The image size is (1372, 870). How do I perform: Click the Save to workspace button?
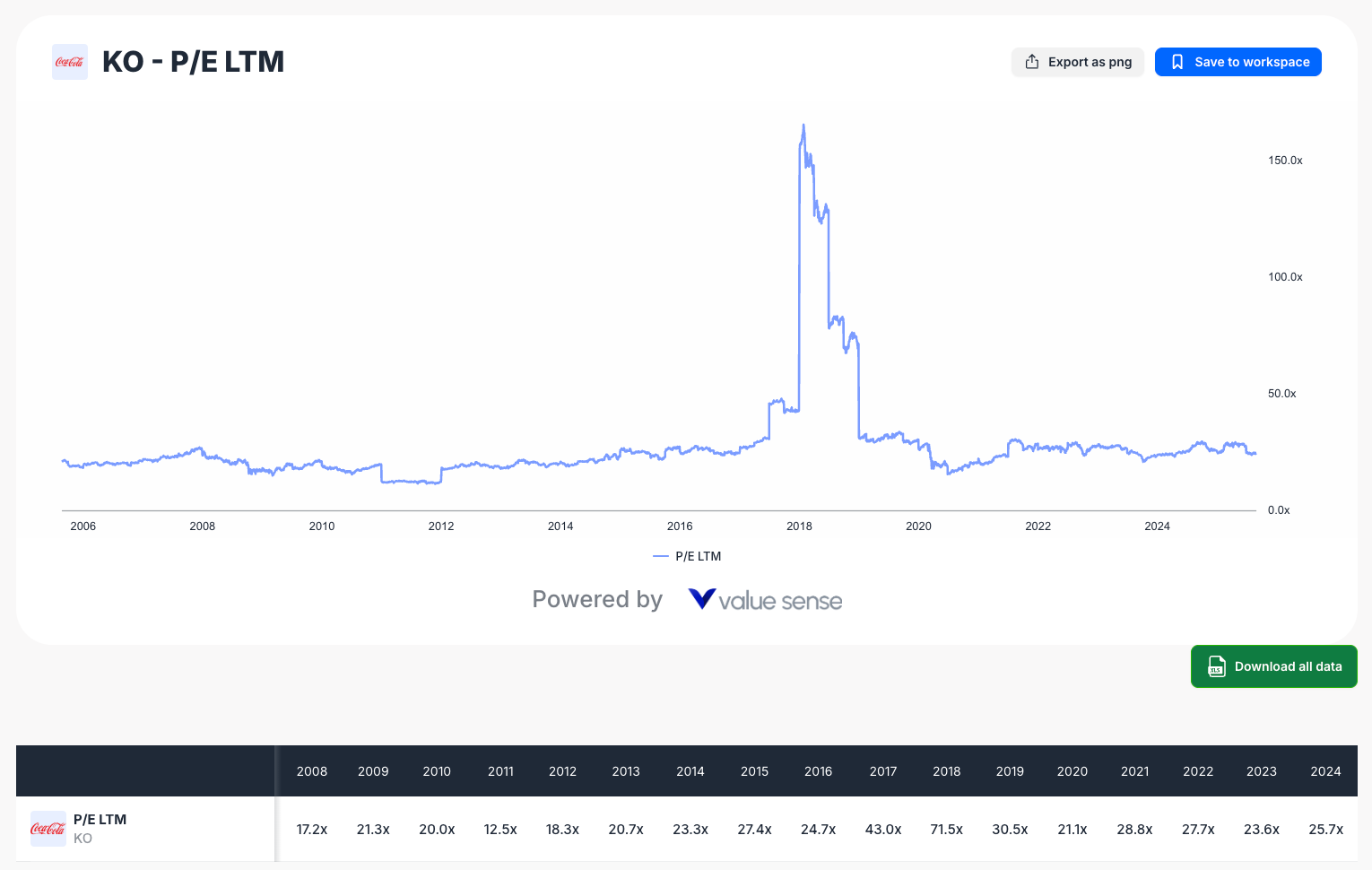[x=1237, y=62]
